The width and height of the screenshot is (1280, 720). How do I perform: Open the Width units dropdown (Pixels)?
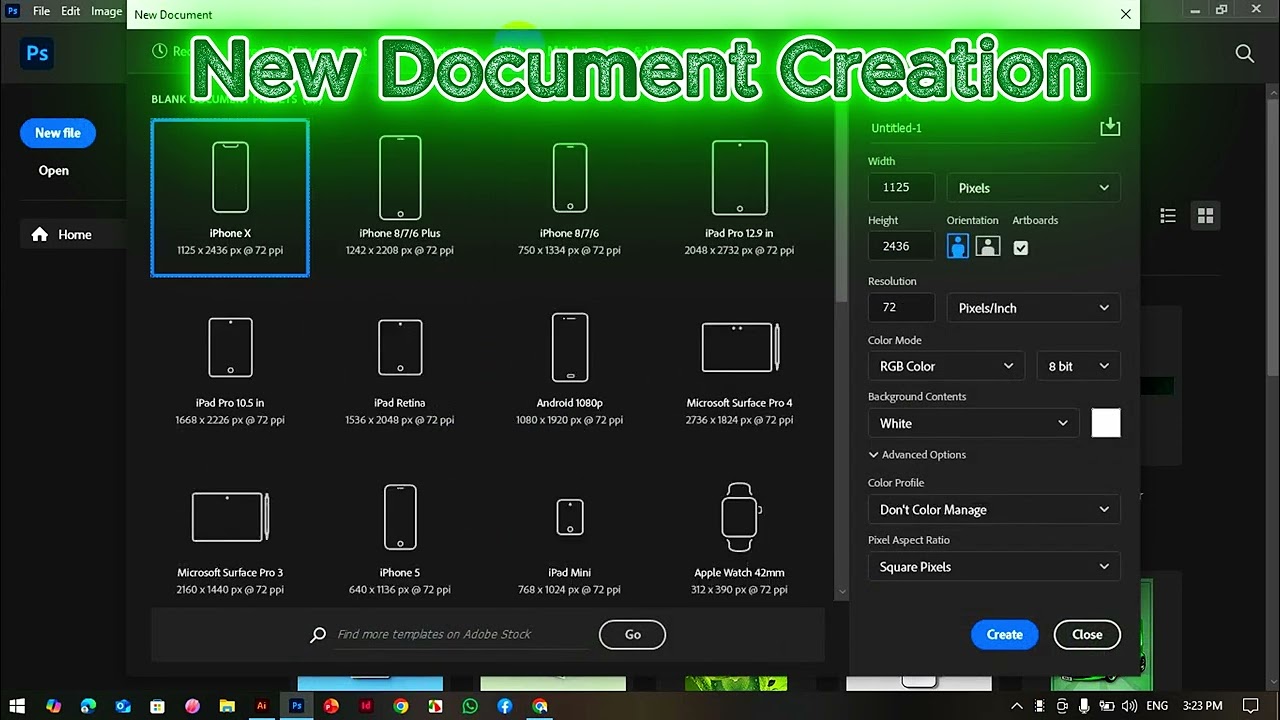tap(1033, 188)
